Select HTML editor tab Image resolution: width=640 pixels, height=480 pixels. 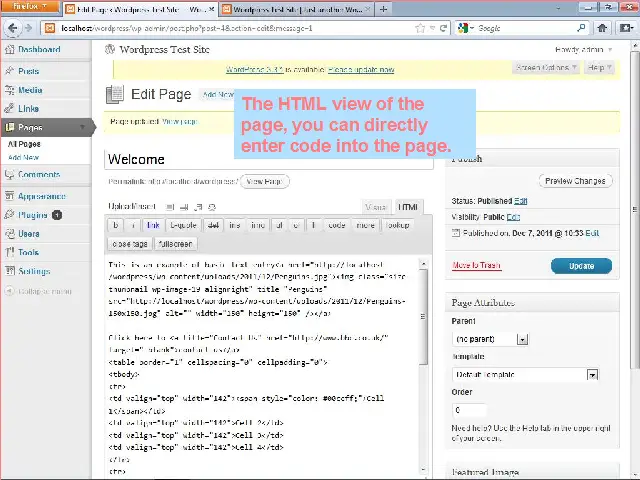407,207
